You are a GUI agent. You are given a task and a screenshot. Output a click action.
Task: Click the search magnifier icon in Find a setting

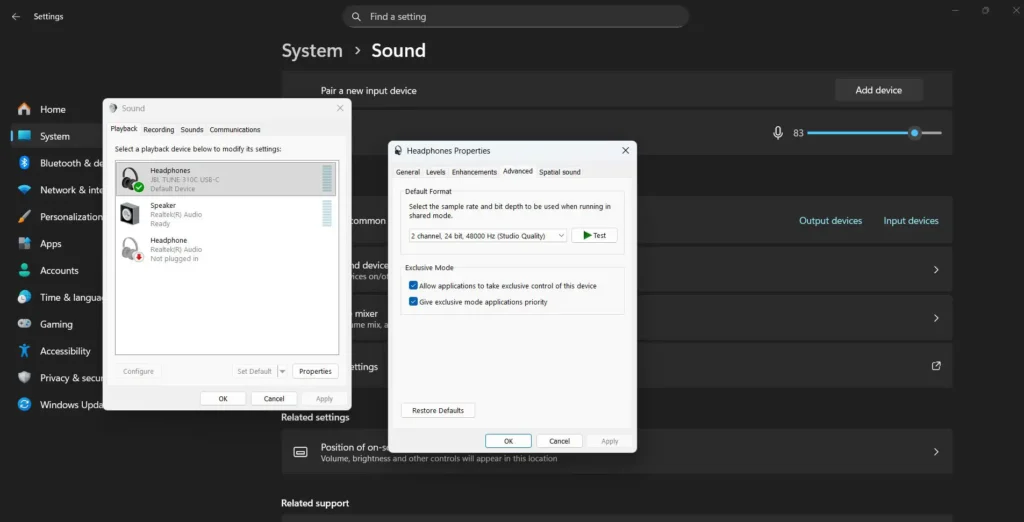(356, 16)
